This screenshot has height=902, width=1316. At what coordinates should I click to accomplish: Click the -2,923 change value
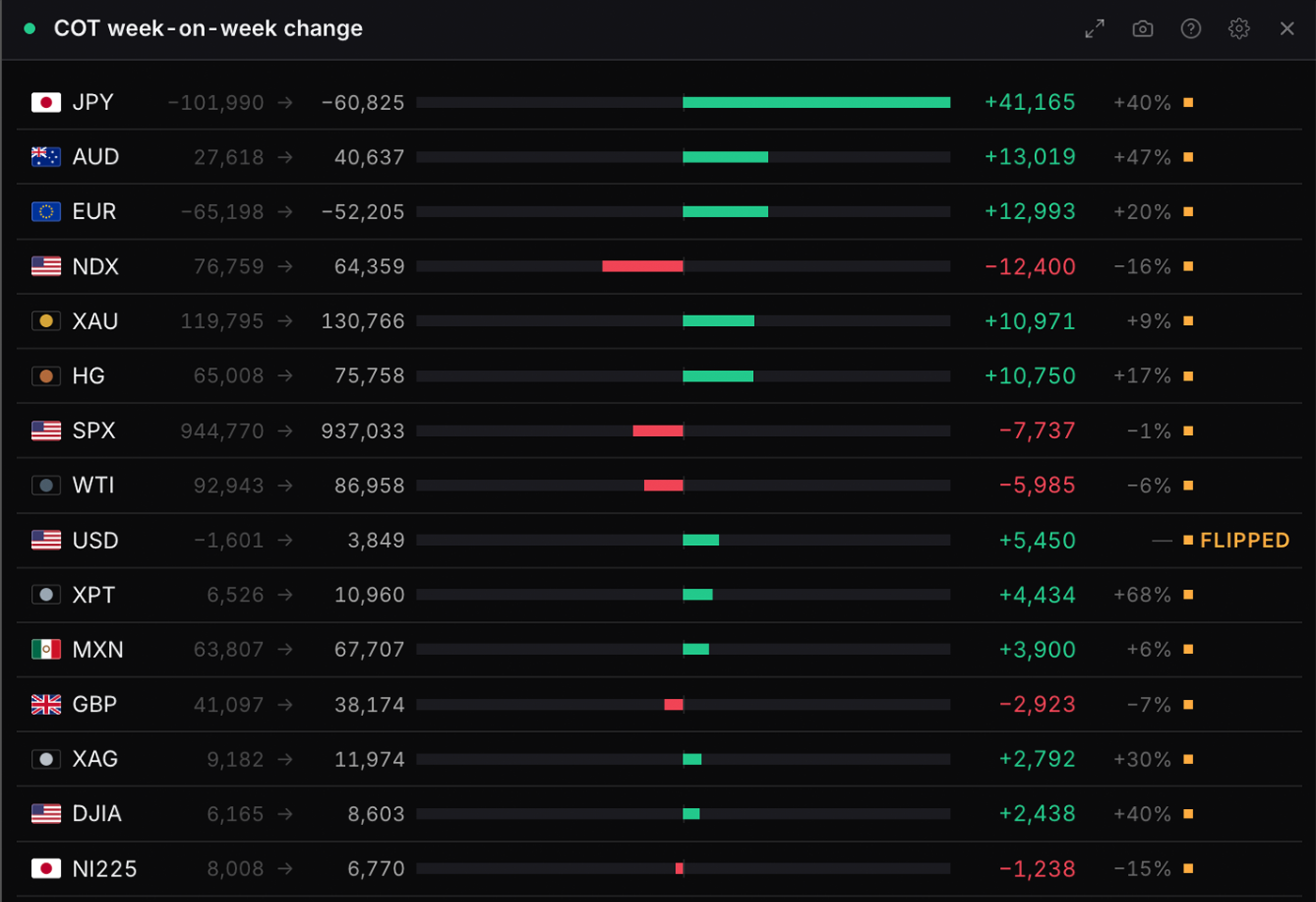[1037, 705]
